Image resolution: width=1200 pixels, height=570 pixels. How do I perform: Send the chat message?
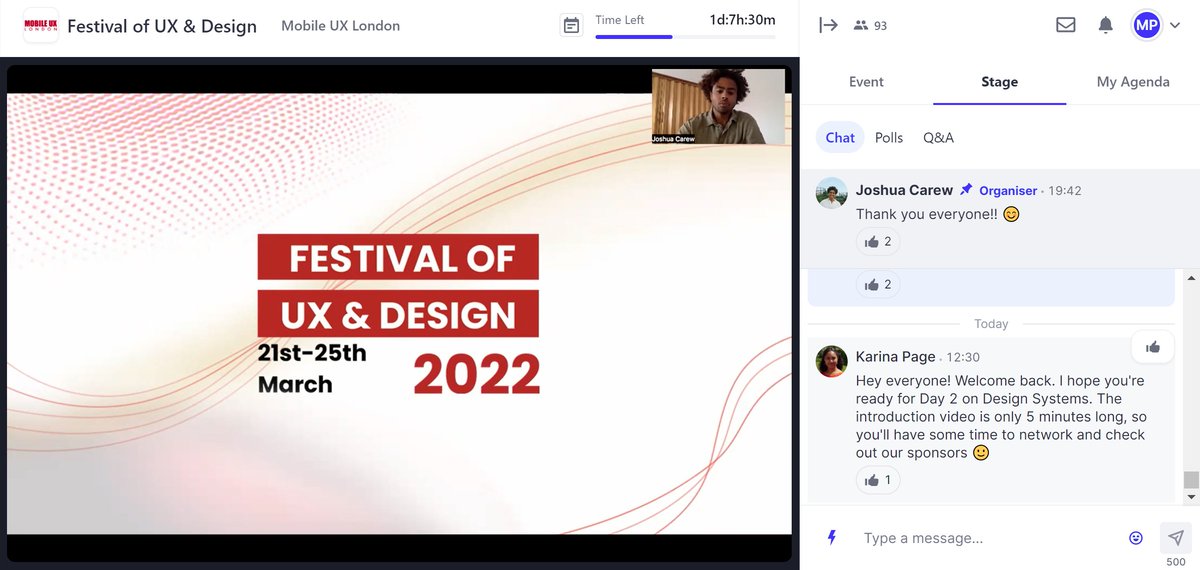1176,537
